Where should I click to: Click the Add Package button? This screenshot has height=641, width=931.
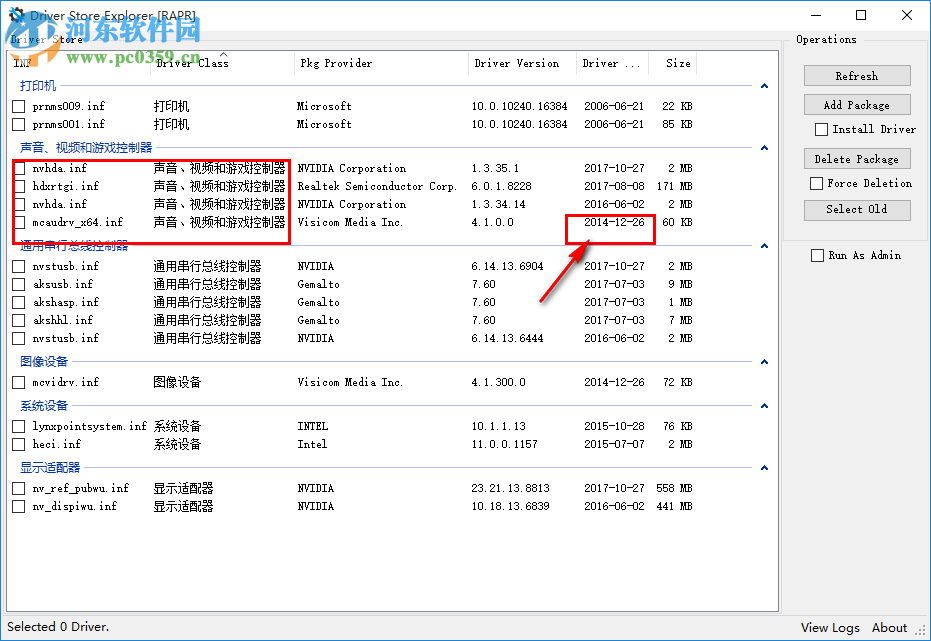(857, 104)
